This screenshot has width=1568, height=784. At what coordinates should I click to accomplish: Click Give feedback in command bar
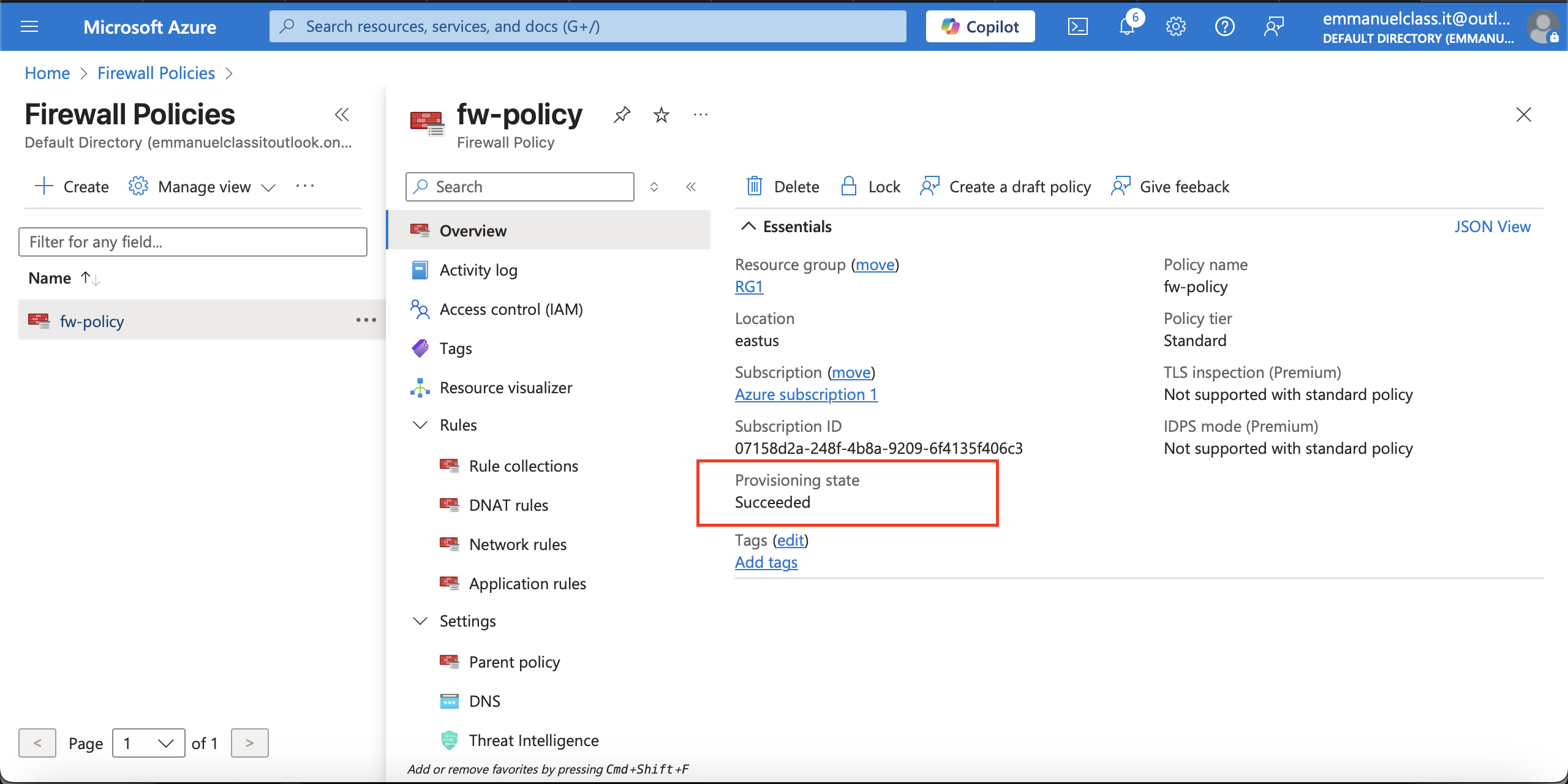[x=1170, y=186]
